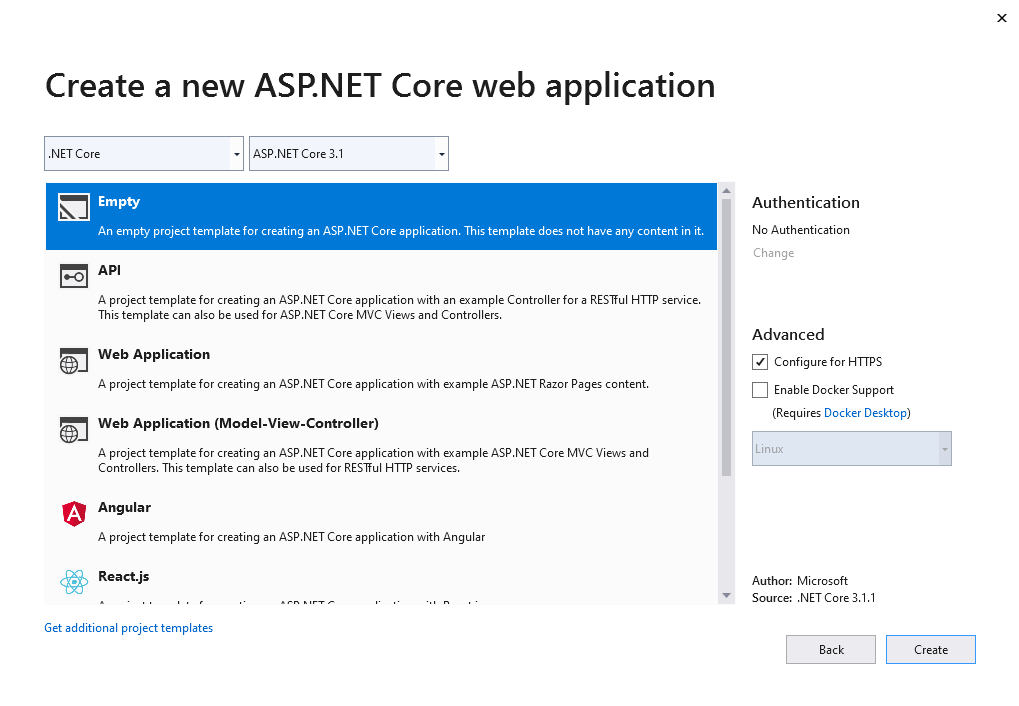Click the React.js atom icon
Screen dimensions: 1019x706
73,582
